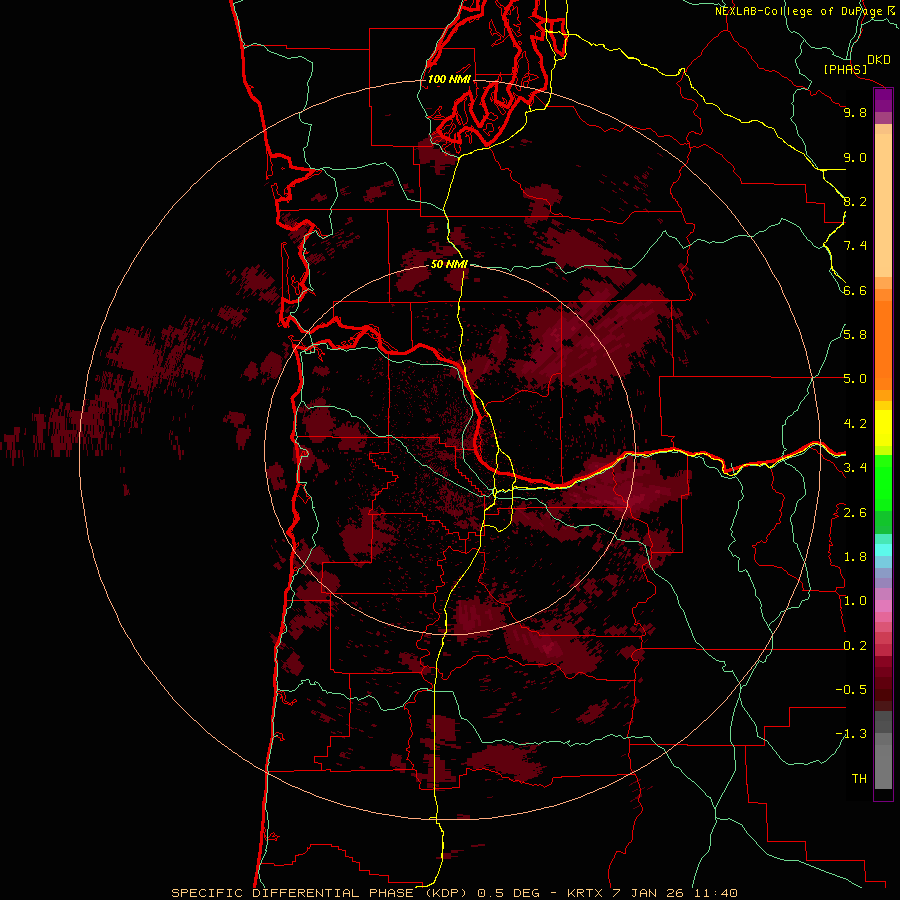Click the bright yellow segment of color bar
900x900 pixels.
pyautogui.click(x=883, y=428)
